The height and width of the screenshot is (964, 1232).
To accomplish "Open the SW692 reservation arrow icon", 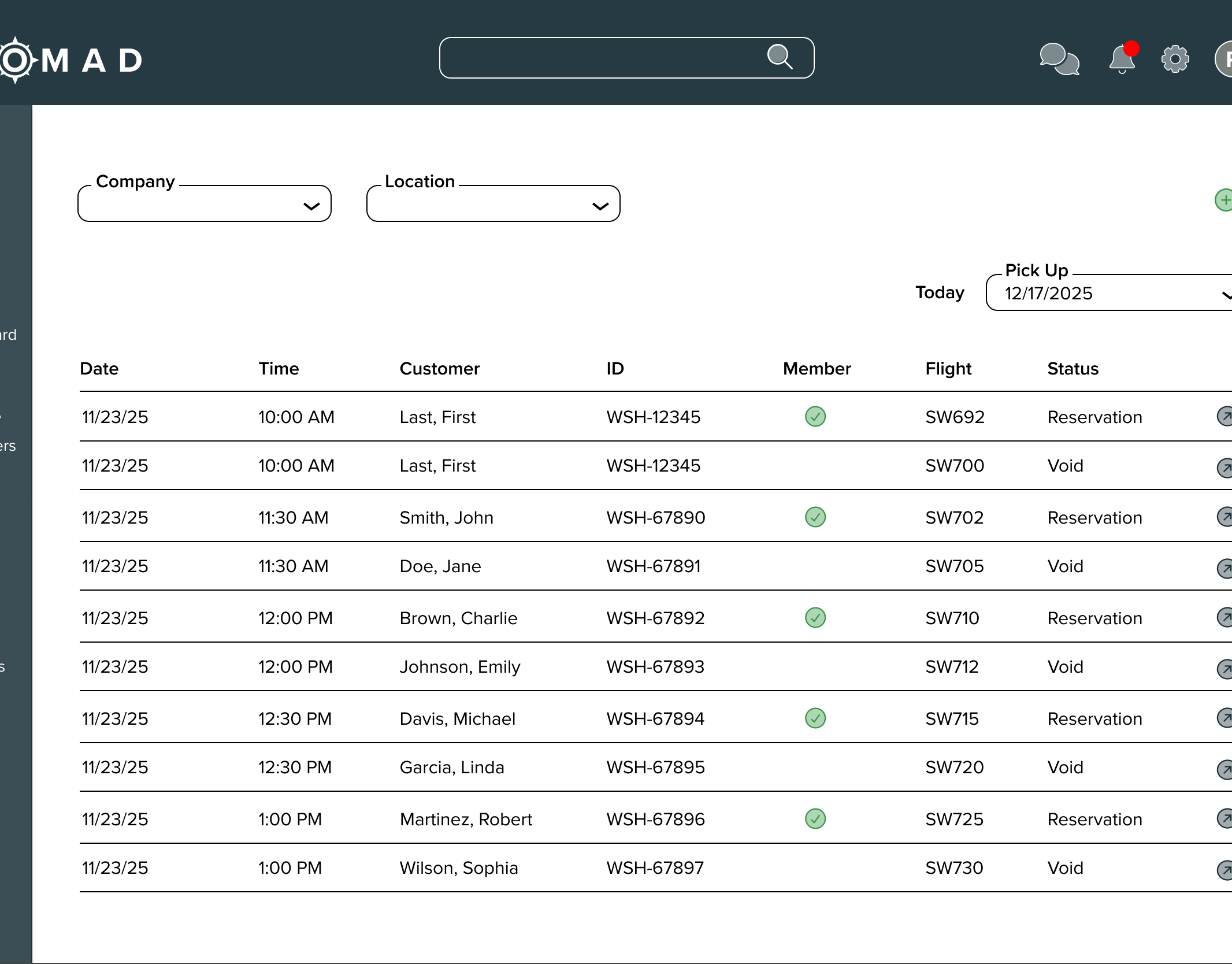I will tap(1225, 416).
